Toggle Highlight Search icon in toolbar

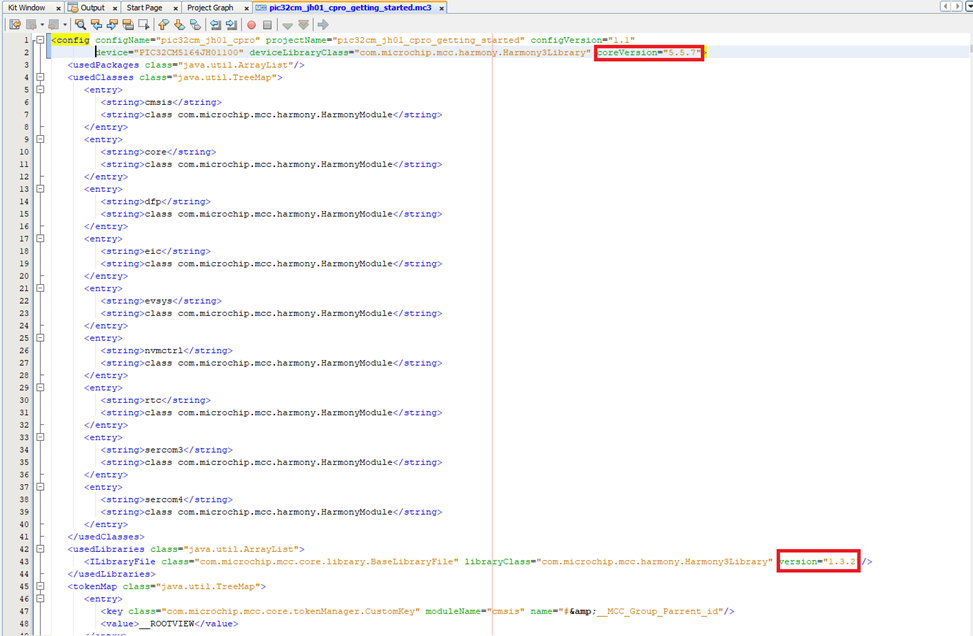[x=128, y=25]
